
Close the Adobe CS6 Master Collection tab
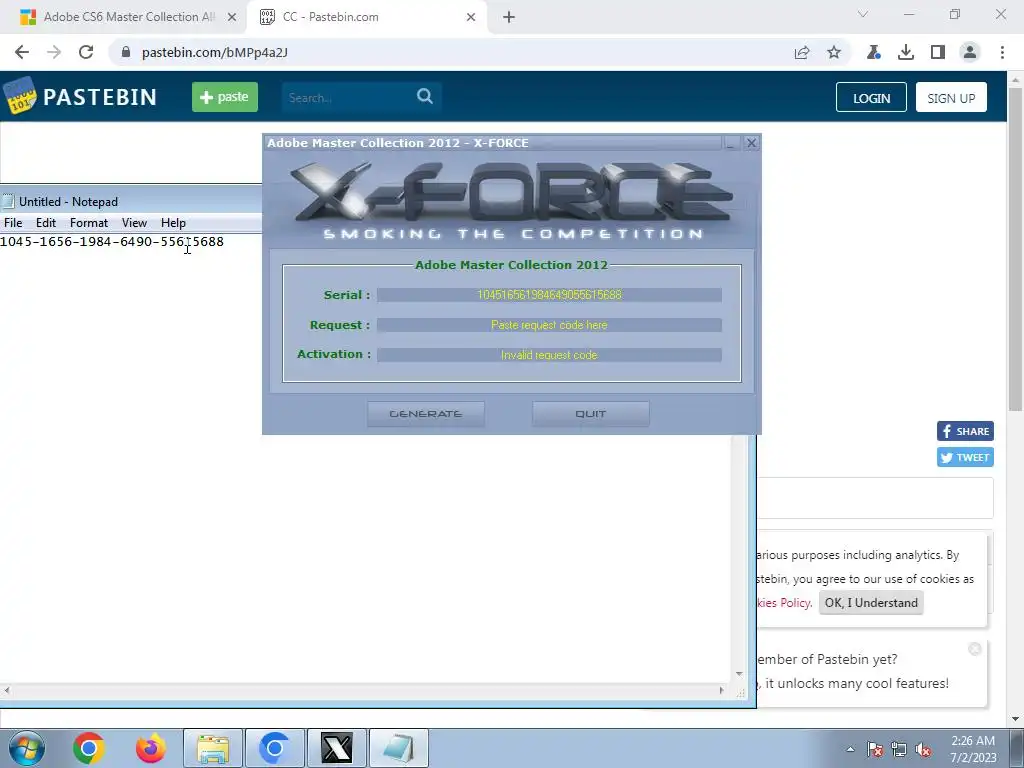point(232,17)
